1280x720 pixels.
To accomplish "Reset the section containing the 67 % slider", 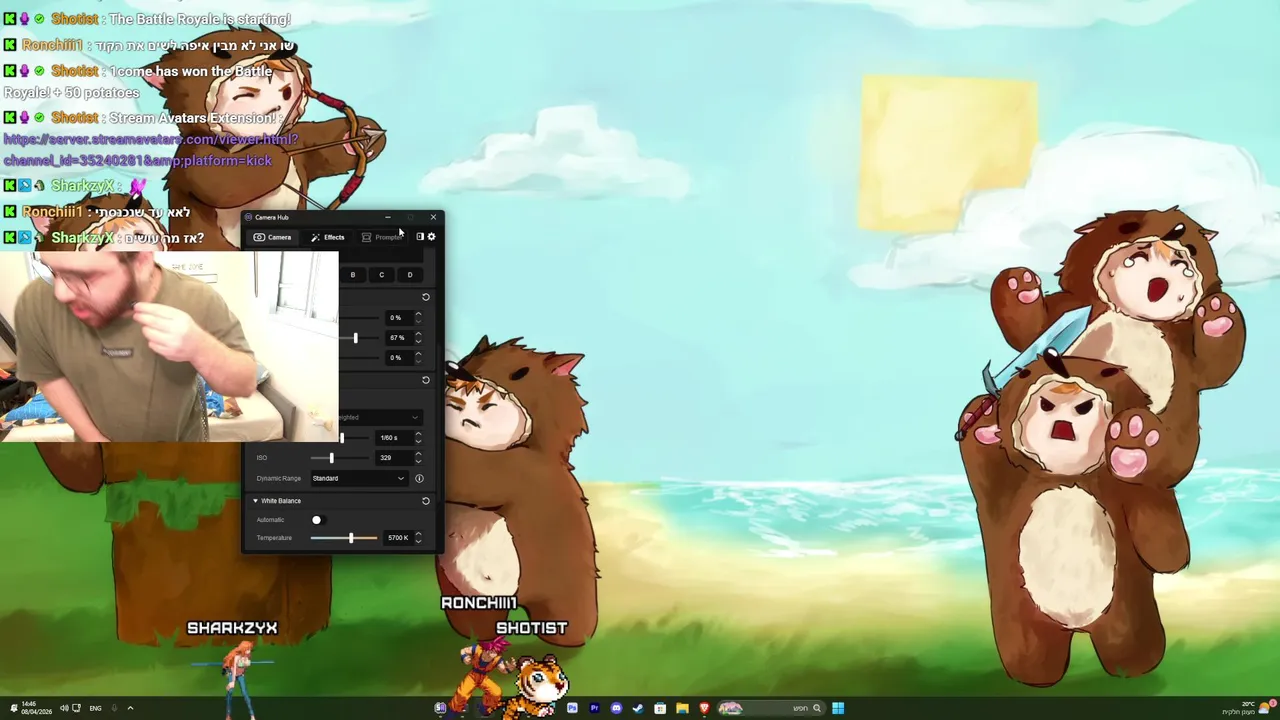I will pos(426,297).
